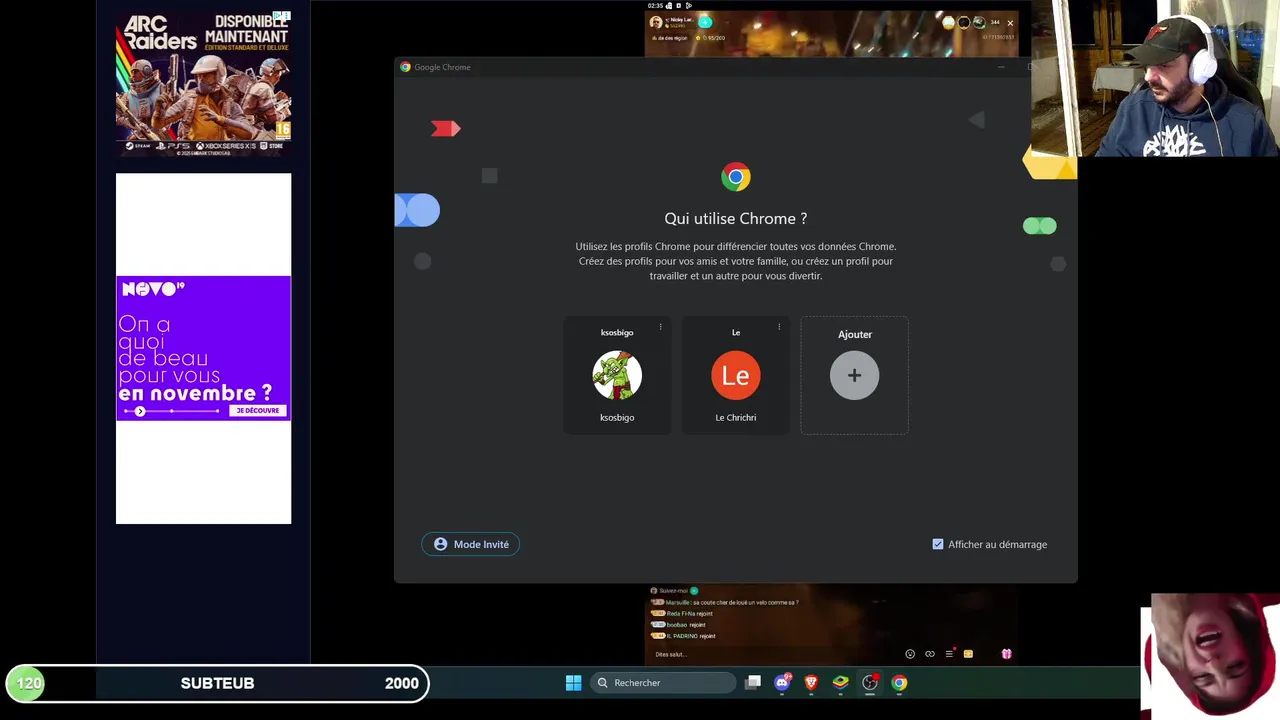Open Brave browser from the taskbar
1280x720 pixels.
(x=811, y=683)
